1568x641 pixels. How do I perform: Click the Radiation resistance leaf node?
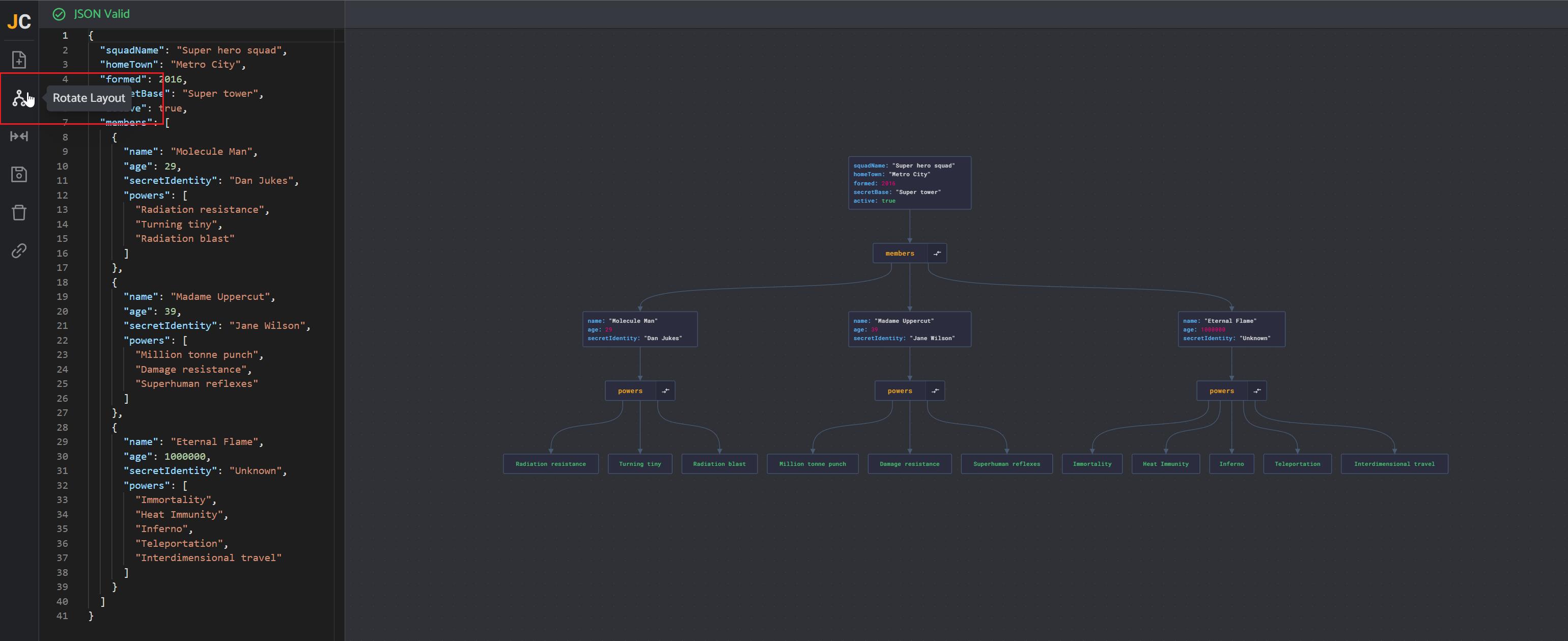550,464
